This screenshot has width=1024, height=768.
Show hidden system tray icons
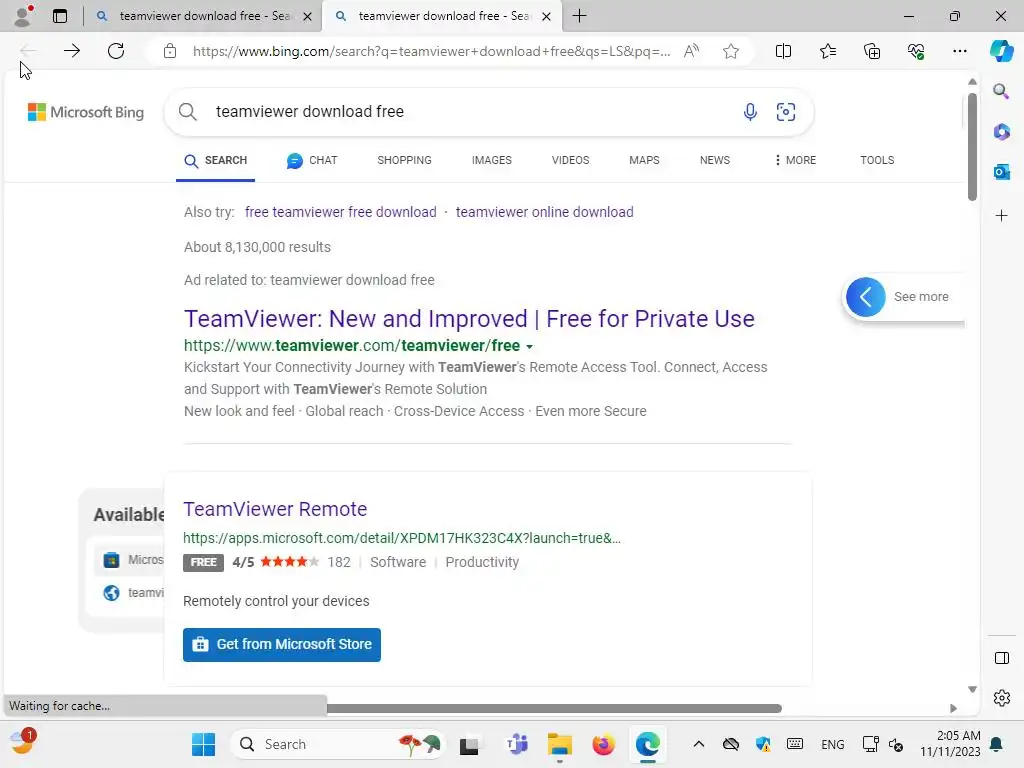coord(698,744)
